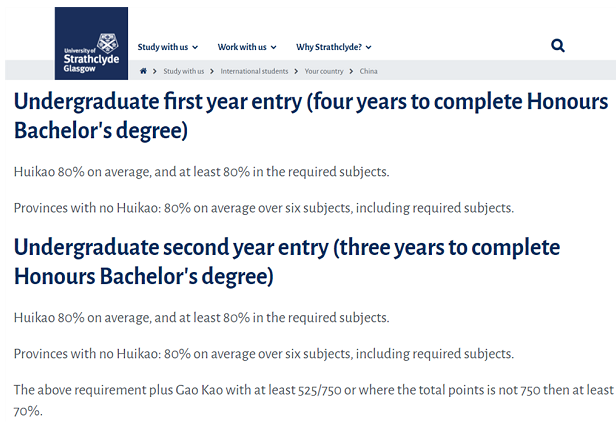Open the Why Strathclyde? menu
The image size is (616, 422).
pos(329,47)
